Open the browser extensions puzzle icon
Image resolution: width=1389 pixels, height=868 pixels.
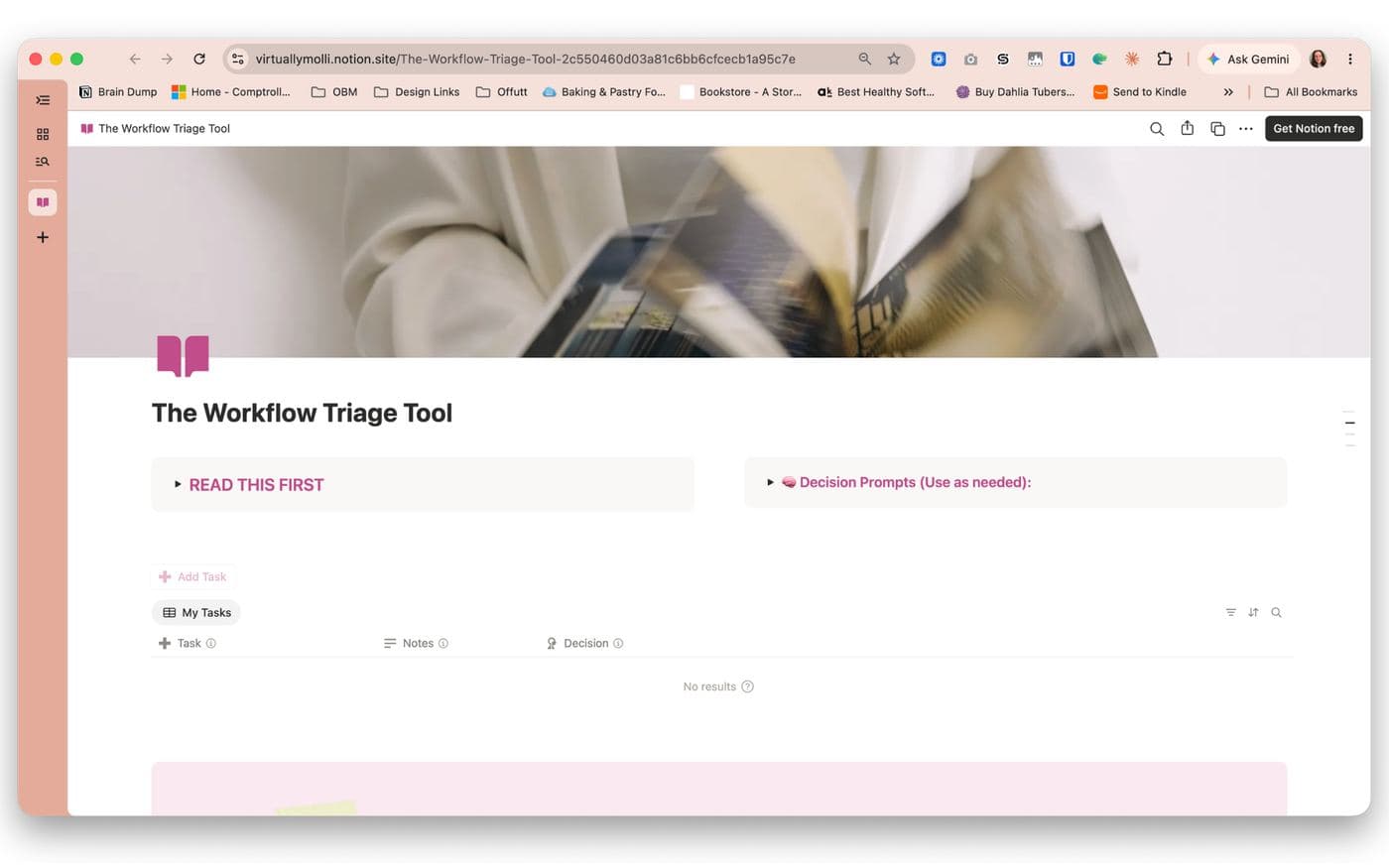click(1165, 60)
